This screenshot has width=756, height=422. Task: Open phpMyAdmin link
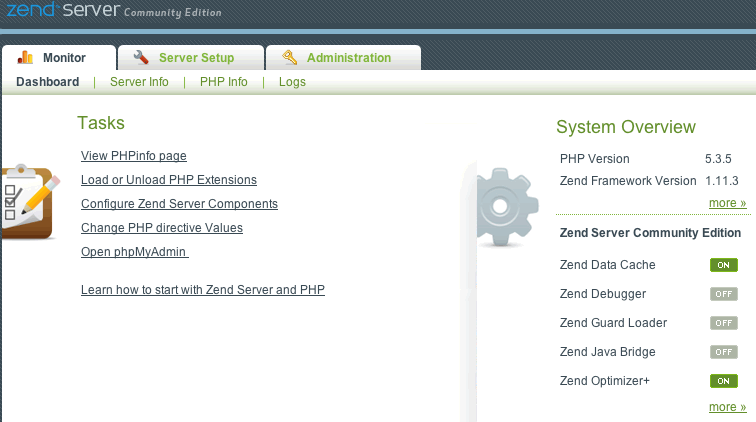[135, 252]
